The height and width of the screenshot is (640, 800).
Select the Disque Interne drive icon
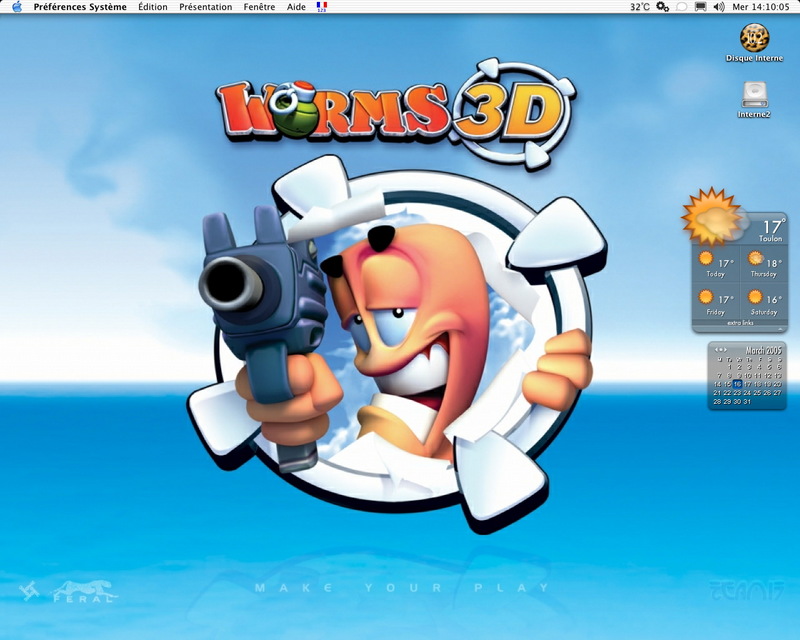[x=754, y=37]
